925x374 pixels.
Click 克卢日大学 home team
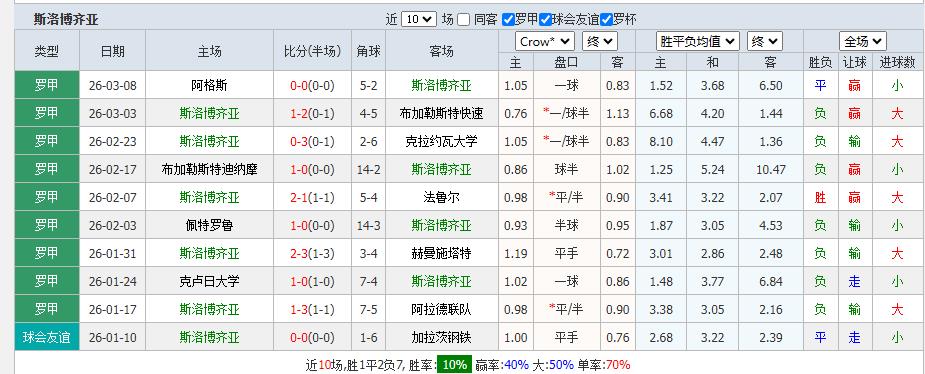[209, 281]
